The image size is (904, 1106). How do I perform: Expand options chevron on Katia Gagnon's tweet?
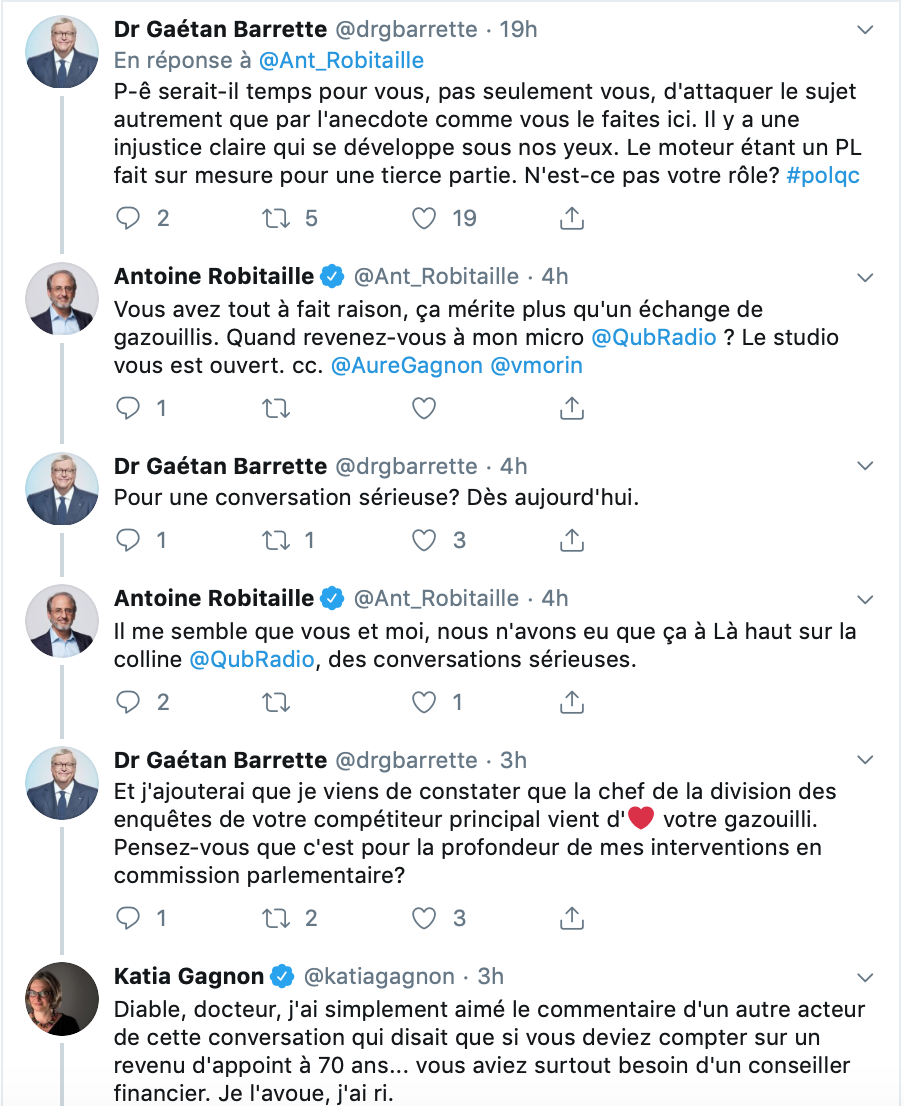865,978
